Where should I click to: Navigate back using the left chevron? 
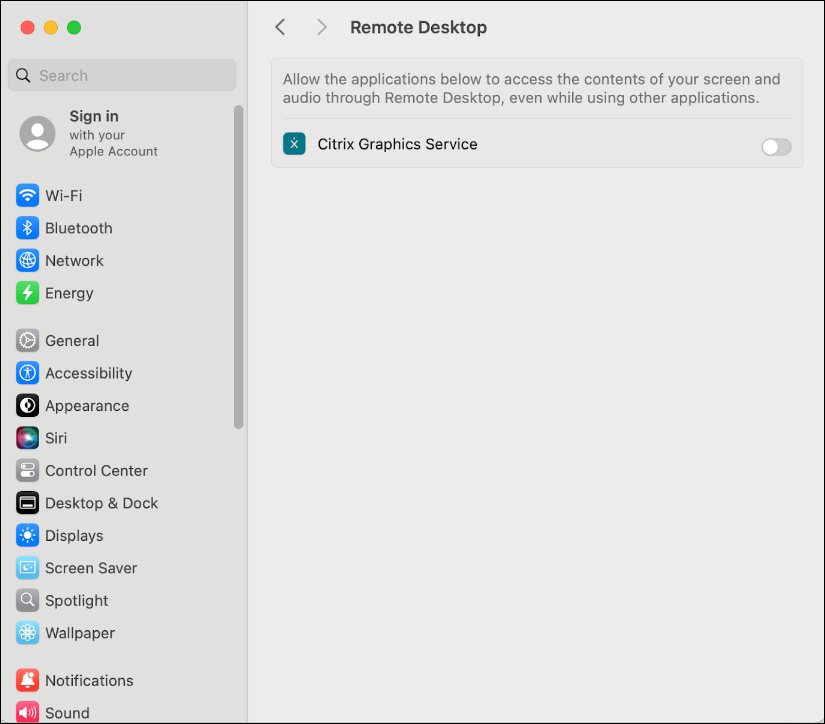[280, 27]
